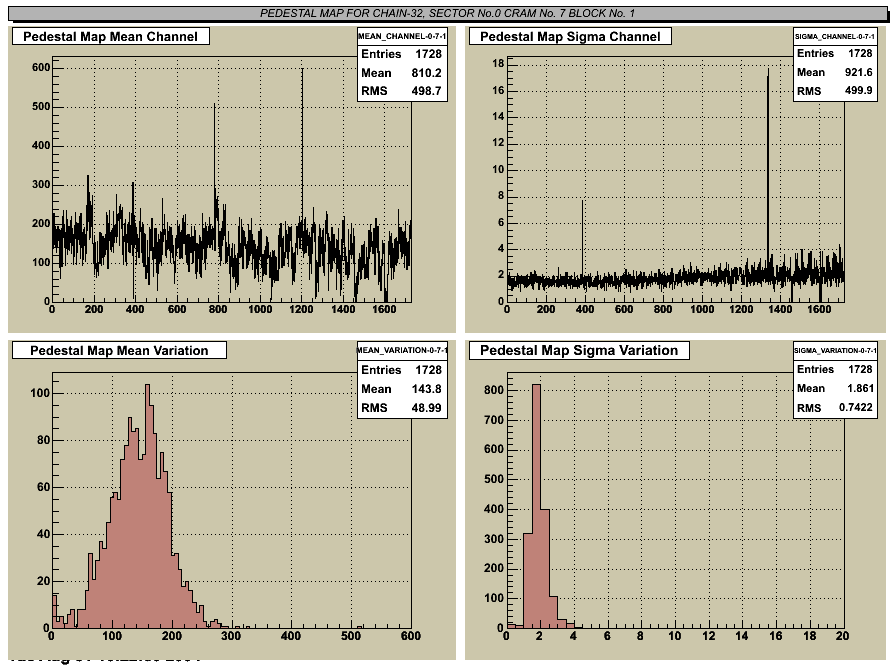Click Entries 1728 in Sigma Variation stats box

[x=835, y=369]
